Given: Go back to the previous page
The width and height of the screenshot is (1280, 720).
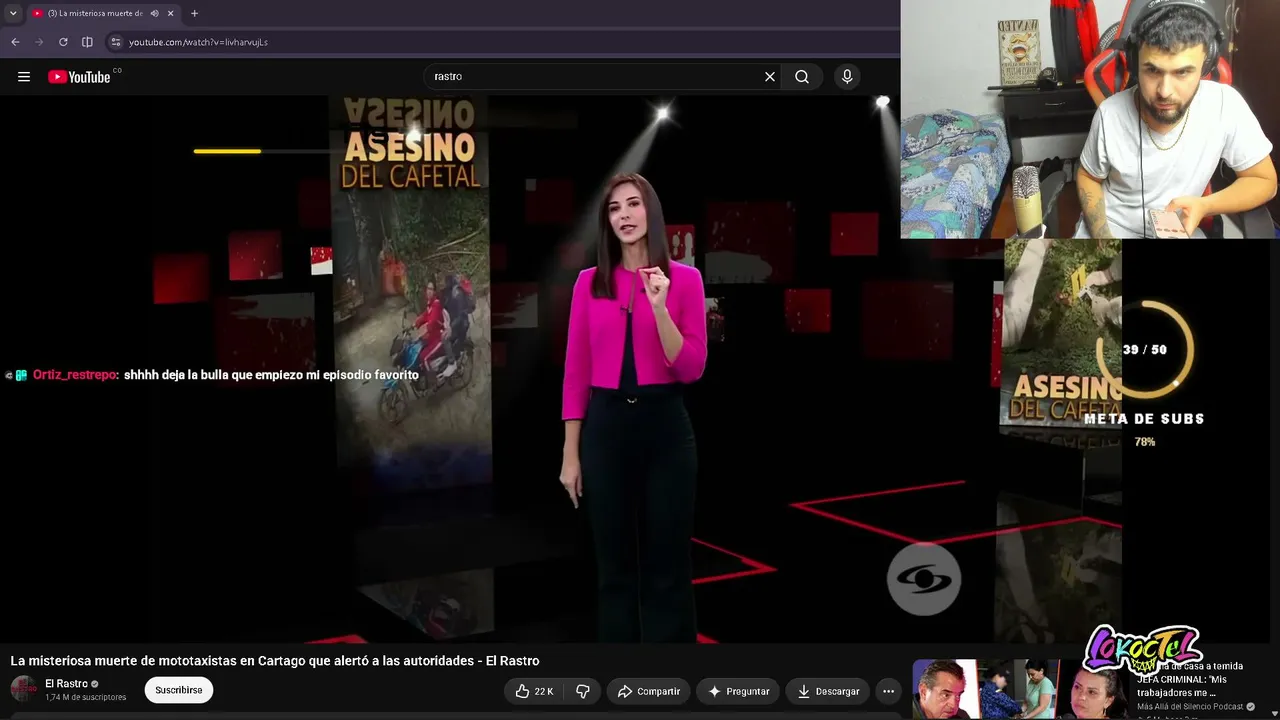Looking at the screenshot, I should click(15, 42).
